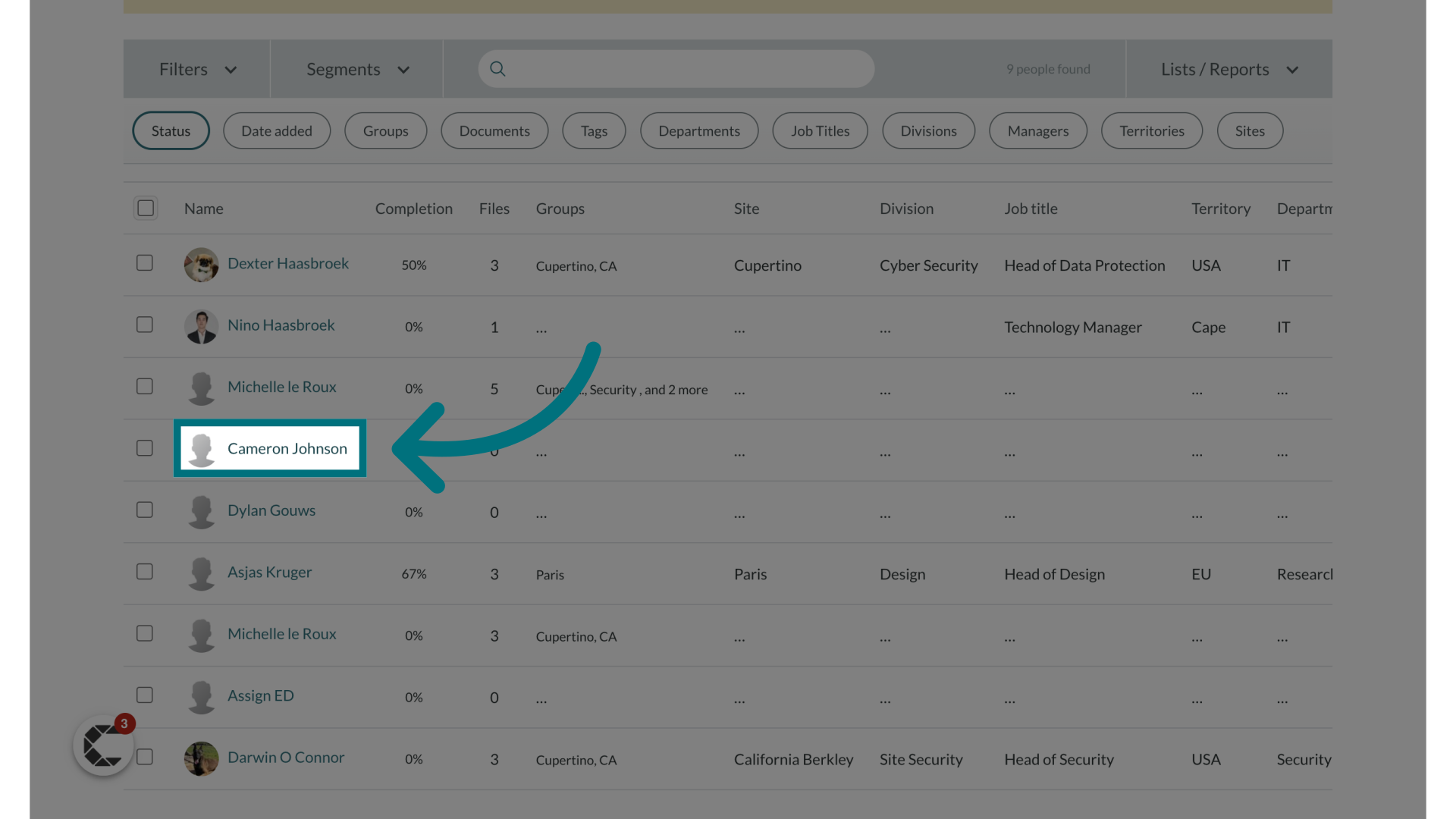This screenshot has height=819, width=1456.
Task: Select the Territories filter icon
Action: click(1152, 130)
